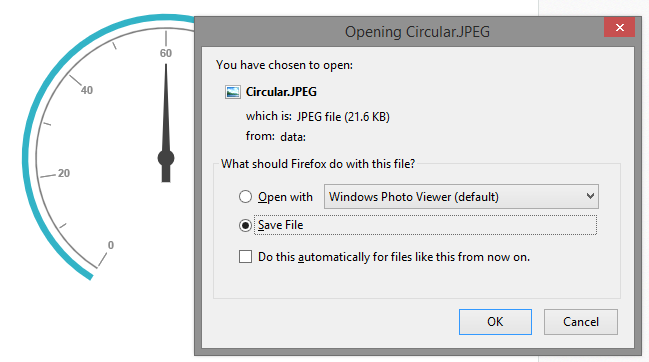Enable Do this automatically checkbox
The width and height of the screenshot is (649, 362).
pos(245,257)
